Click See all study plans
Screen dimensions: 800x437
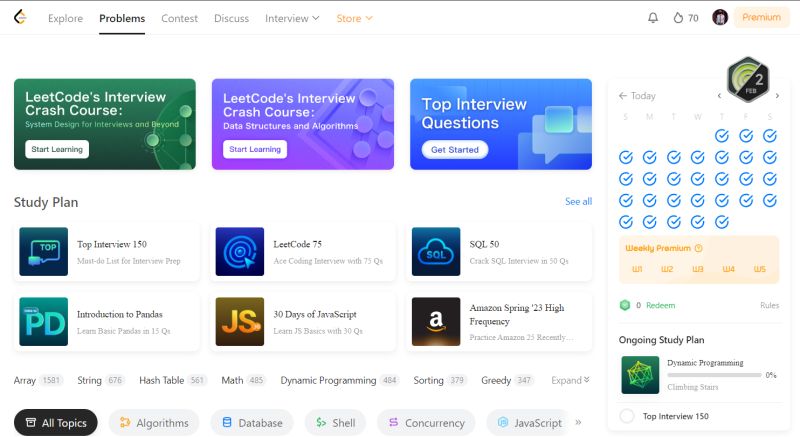point(579,201)
